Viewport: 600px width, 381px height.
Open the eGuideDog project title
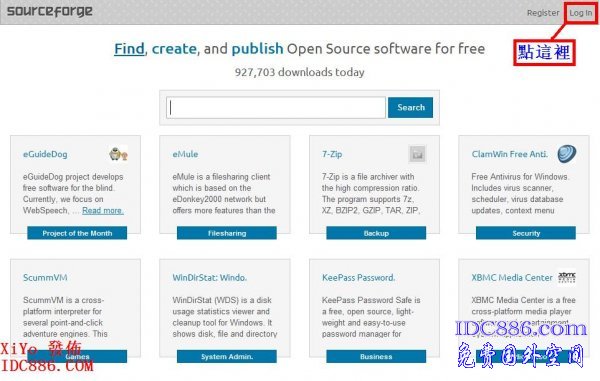[x=45, y=154]
